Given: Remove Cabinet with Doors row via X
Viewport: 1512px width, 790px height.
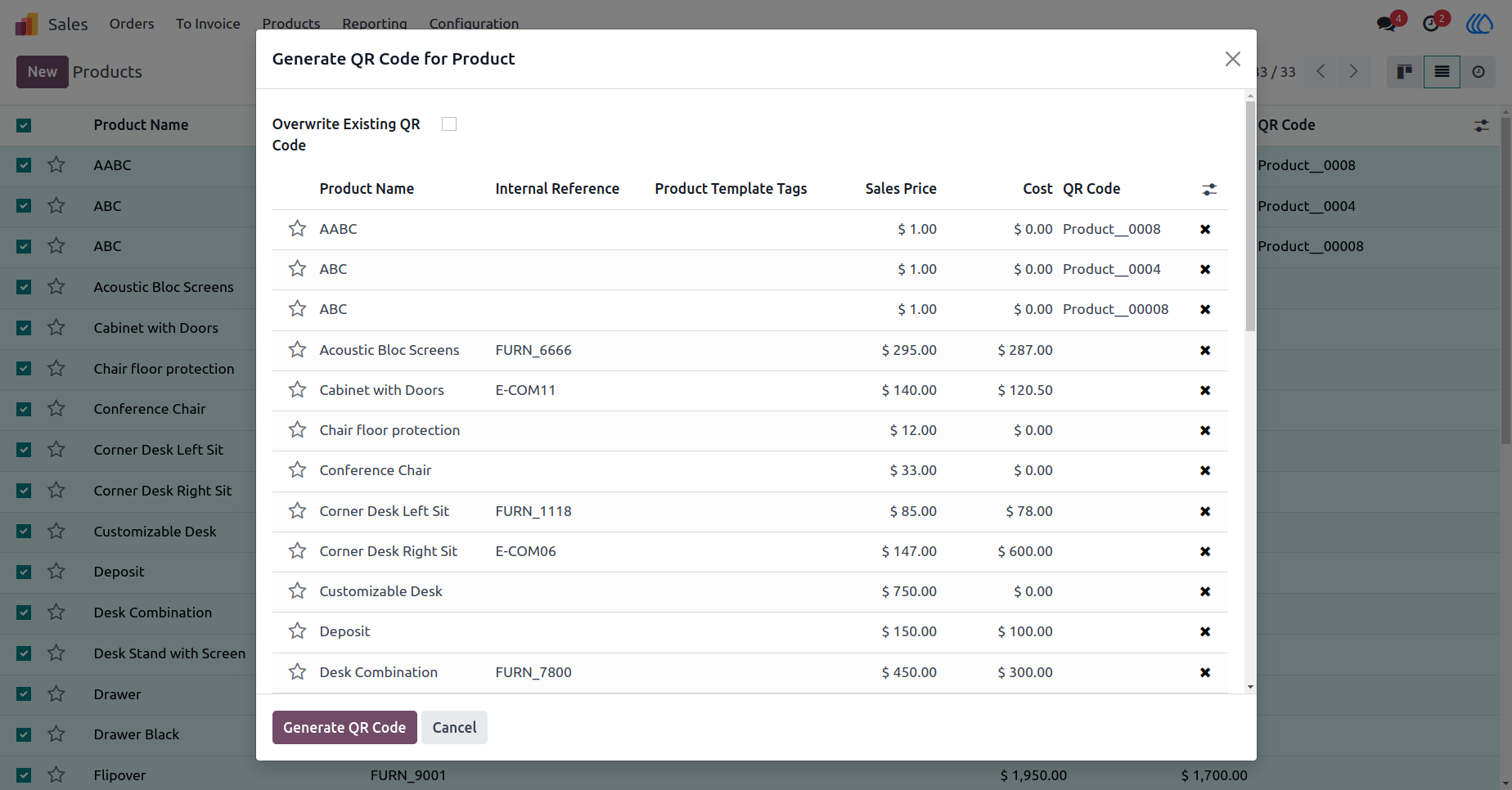Looking at the screenshot, I should click(x=1204, y=391).
